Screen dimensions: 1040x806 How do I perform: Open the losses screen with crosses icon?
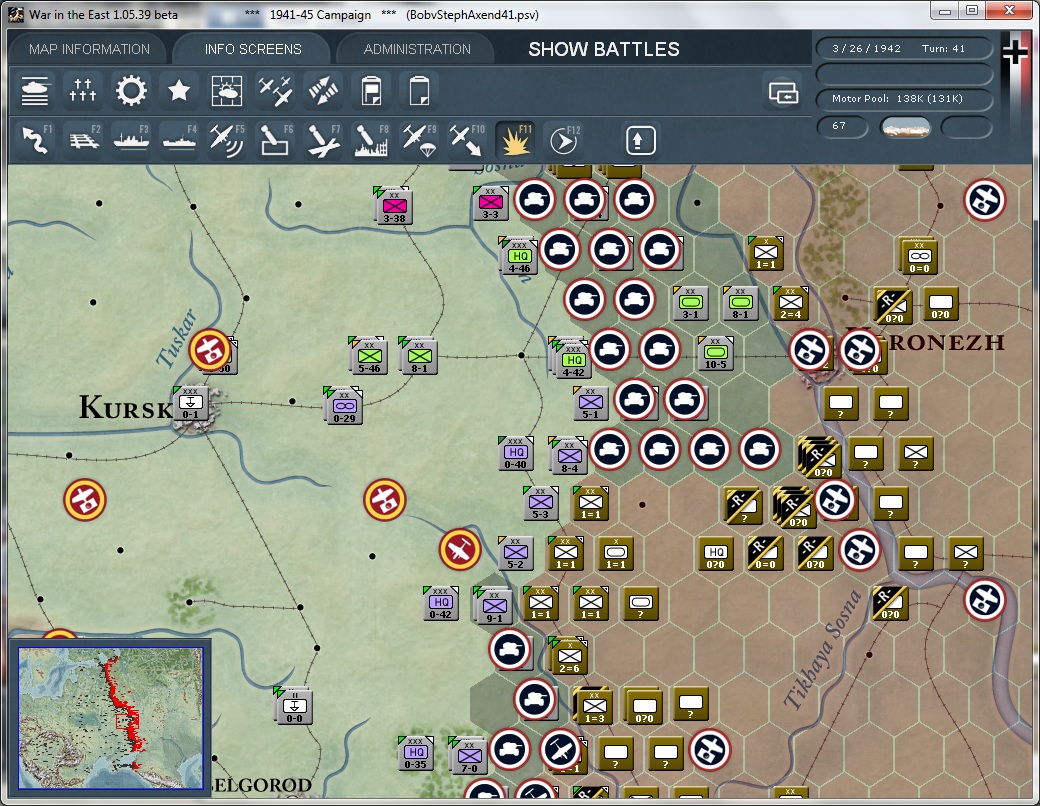pos(83,91)
